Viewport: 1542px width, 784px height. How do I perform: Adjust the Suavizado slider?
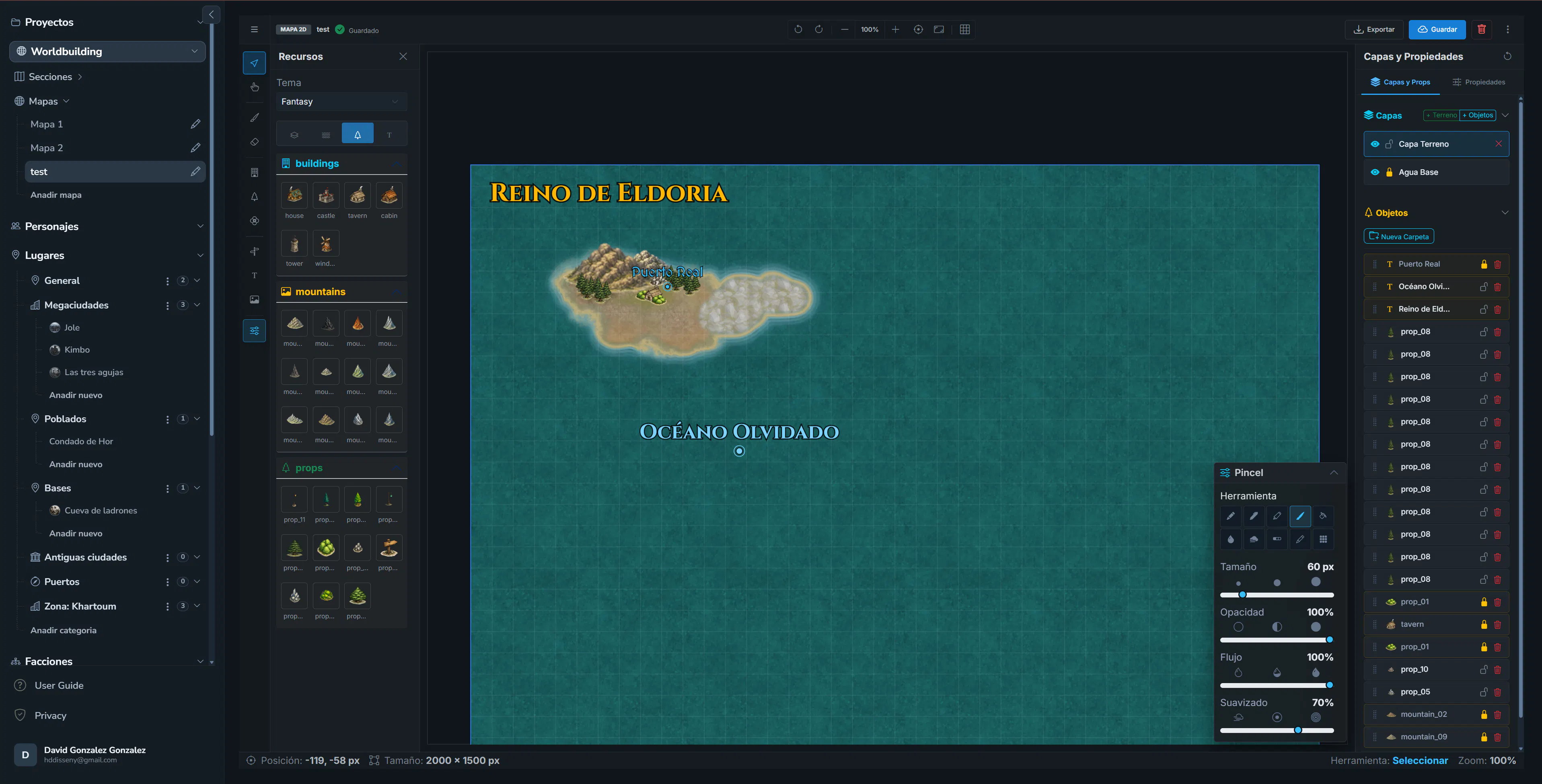tap(1277, 731)
